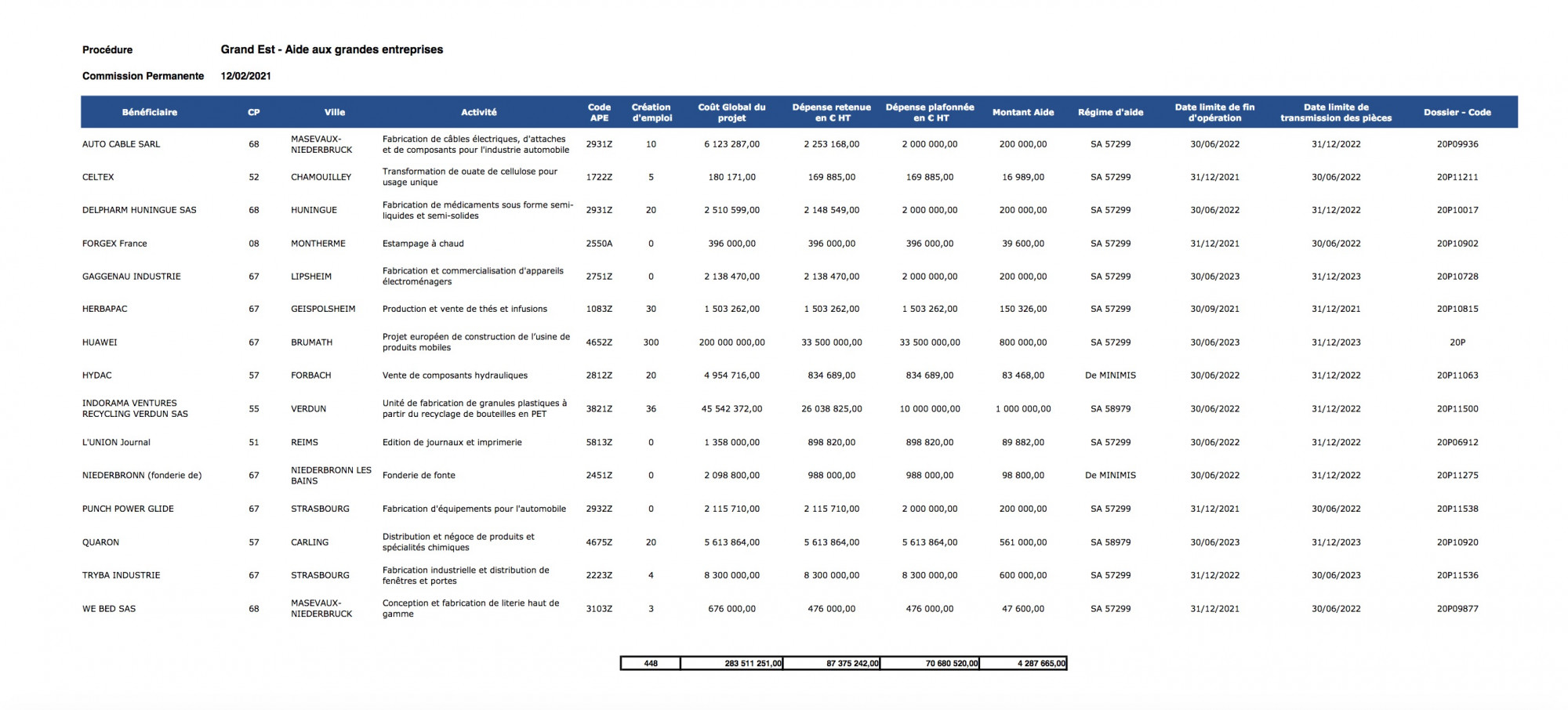The image size is (1568, 710).
Task: Select the QUARON beneficiary name
Action: (100, 542)
